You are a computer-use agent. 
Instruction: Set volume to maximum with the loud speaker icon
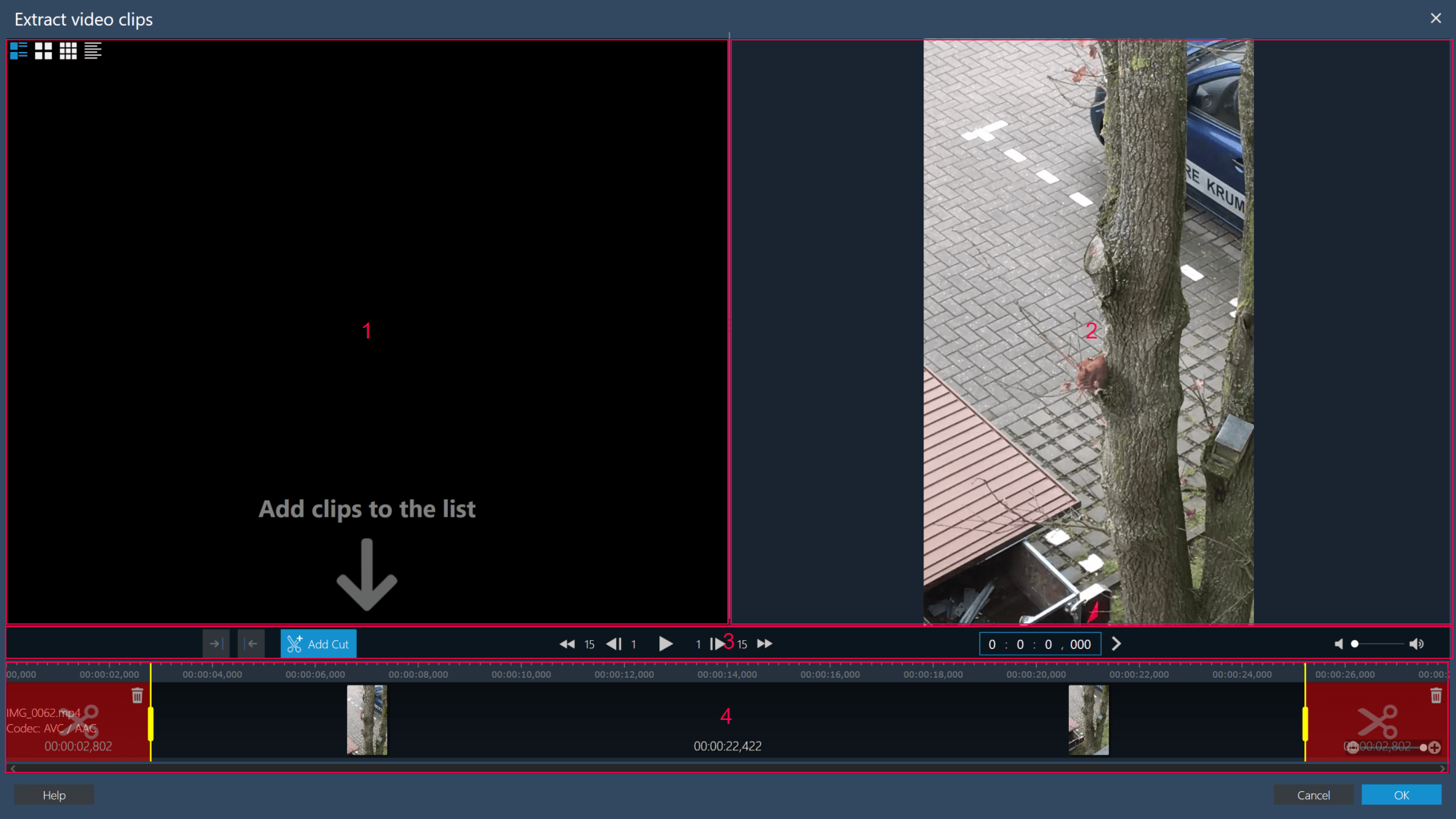(x=1416, y=644)
